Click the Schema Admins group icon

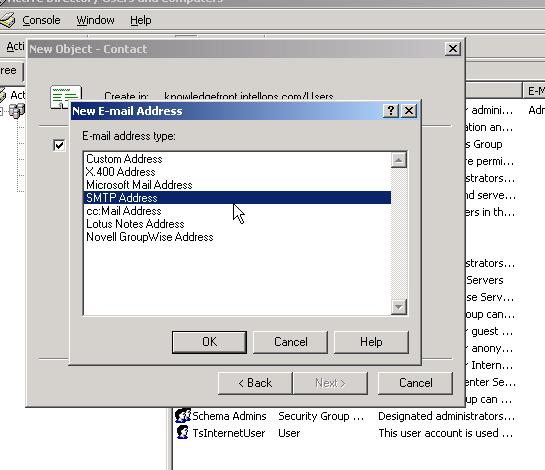click(x=182, y=416)
